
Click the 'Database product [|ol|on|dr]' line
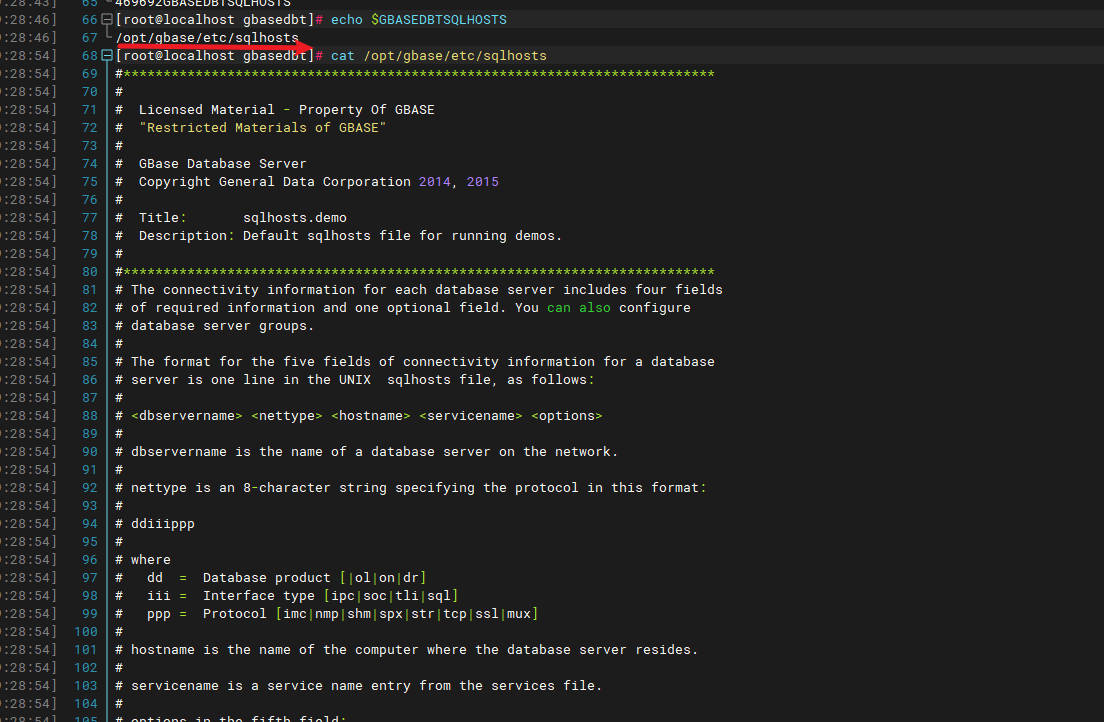[315, 578]
